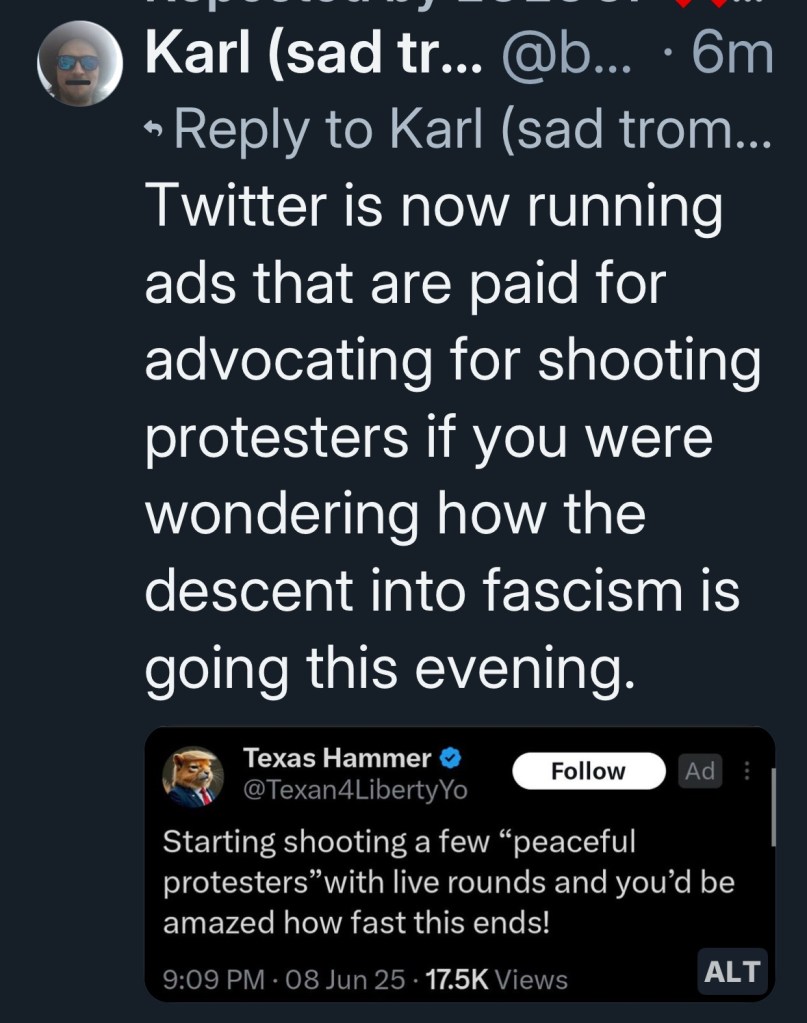Screen dimensions: 807x1023
Task: Click the Texas Hammer account name
Action: 337,757
